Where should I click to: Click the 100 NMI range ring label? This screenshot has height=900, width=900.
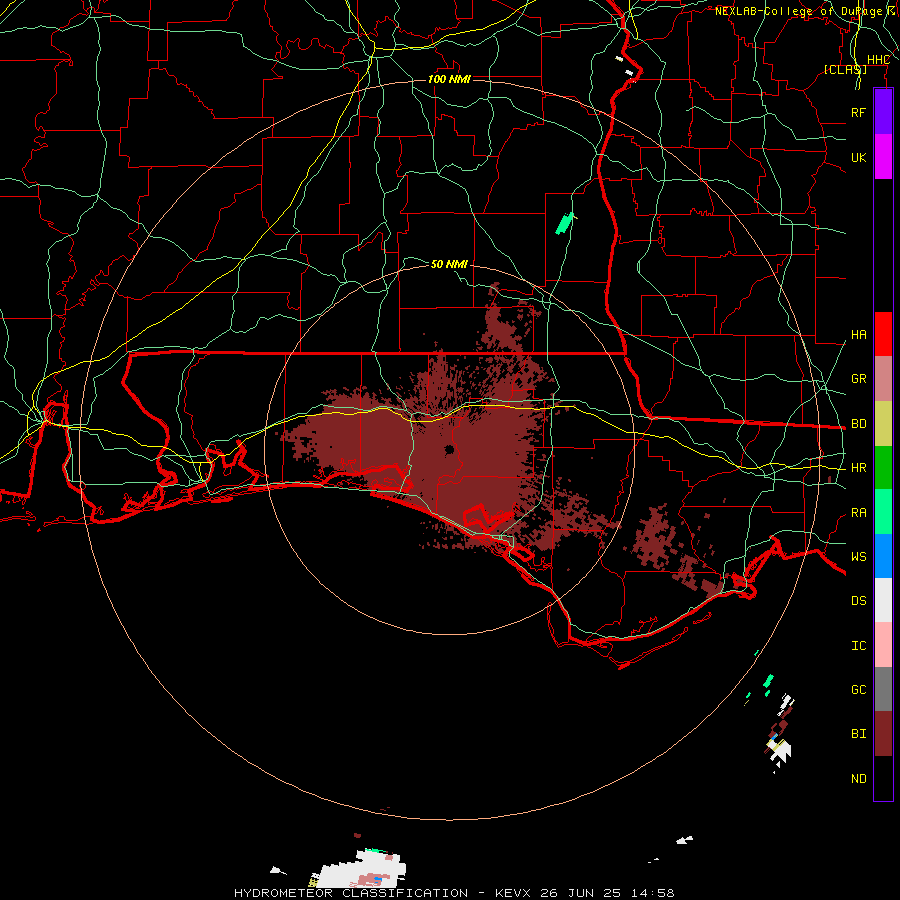tap(449, 79)
